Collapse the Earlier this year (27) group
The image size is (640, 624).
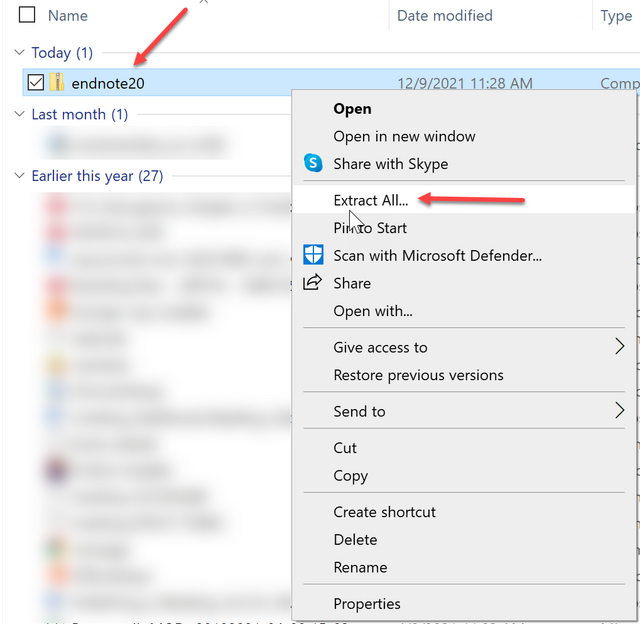pyautogui.click(x=19, y=175)
